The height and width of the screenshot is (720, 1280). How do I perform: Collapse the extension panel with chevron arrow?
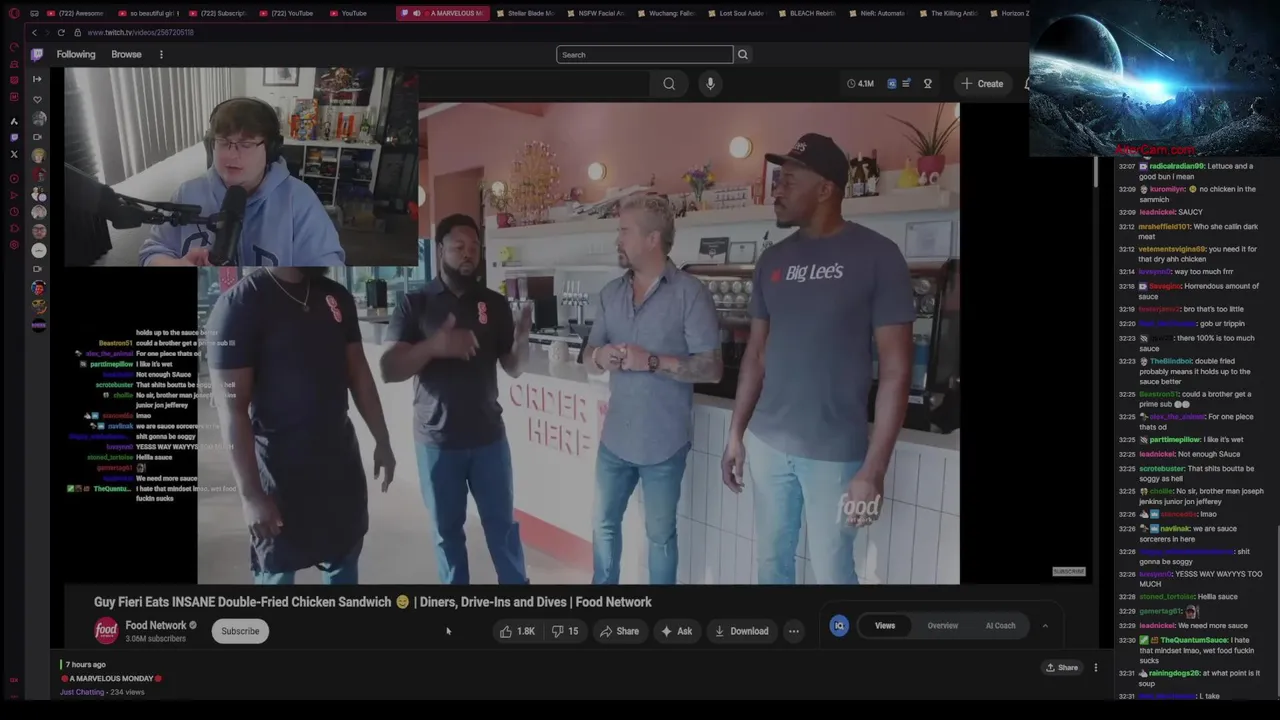(x=1045, y=626)
